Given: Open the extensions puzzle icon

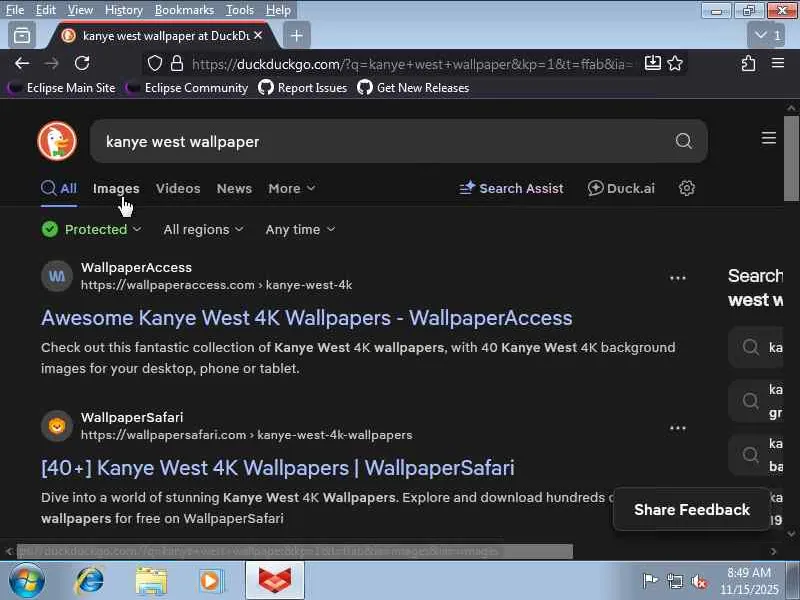Looking at the screenshot, I should [x=748, y=63].
